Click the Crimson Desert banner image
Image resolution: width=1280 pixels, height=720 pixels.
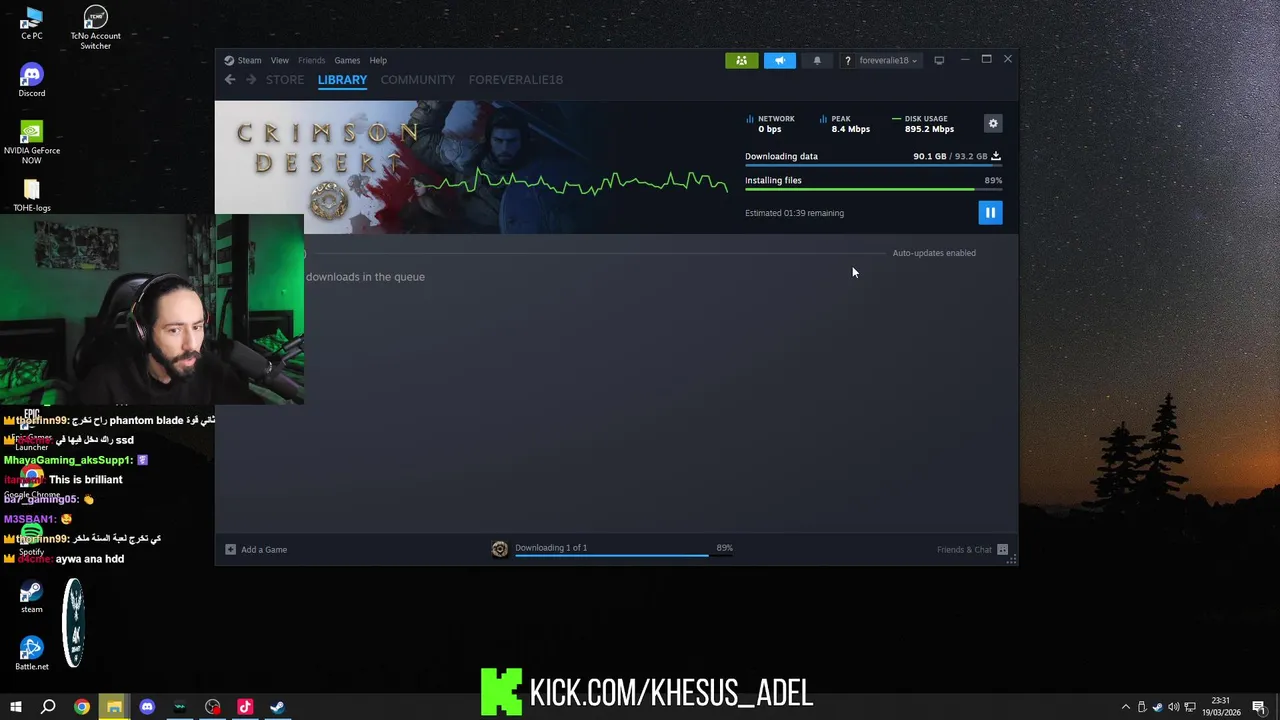pyautogui.click(x=471, y=167)
